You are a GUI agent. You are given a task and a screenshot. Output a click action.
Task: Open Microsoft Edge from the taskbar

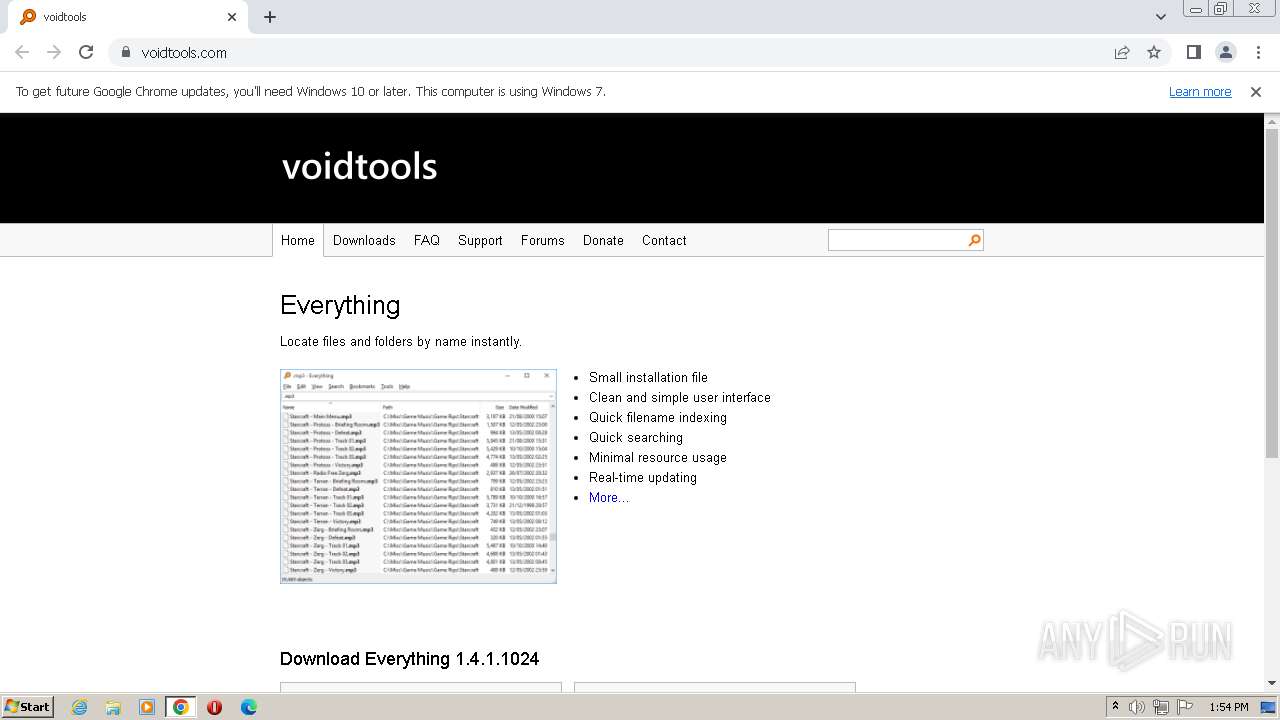[248, 707]
